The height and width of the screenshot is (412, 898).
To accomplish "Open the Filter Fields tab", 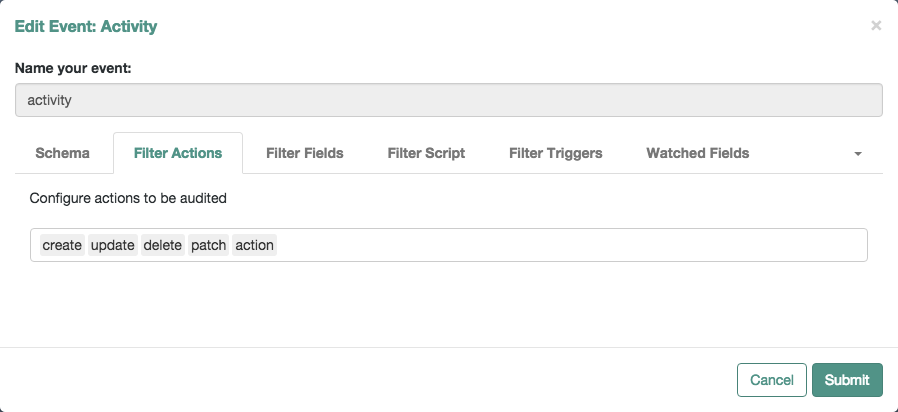I will (x=305, y=153).
